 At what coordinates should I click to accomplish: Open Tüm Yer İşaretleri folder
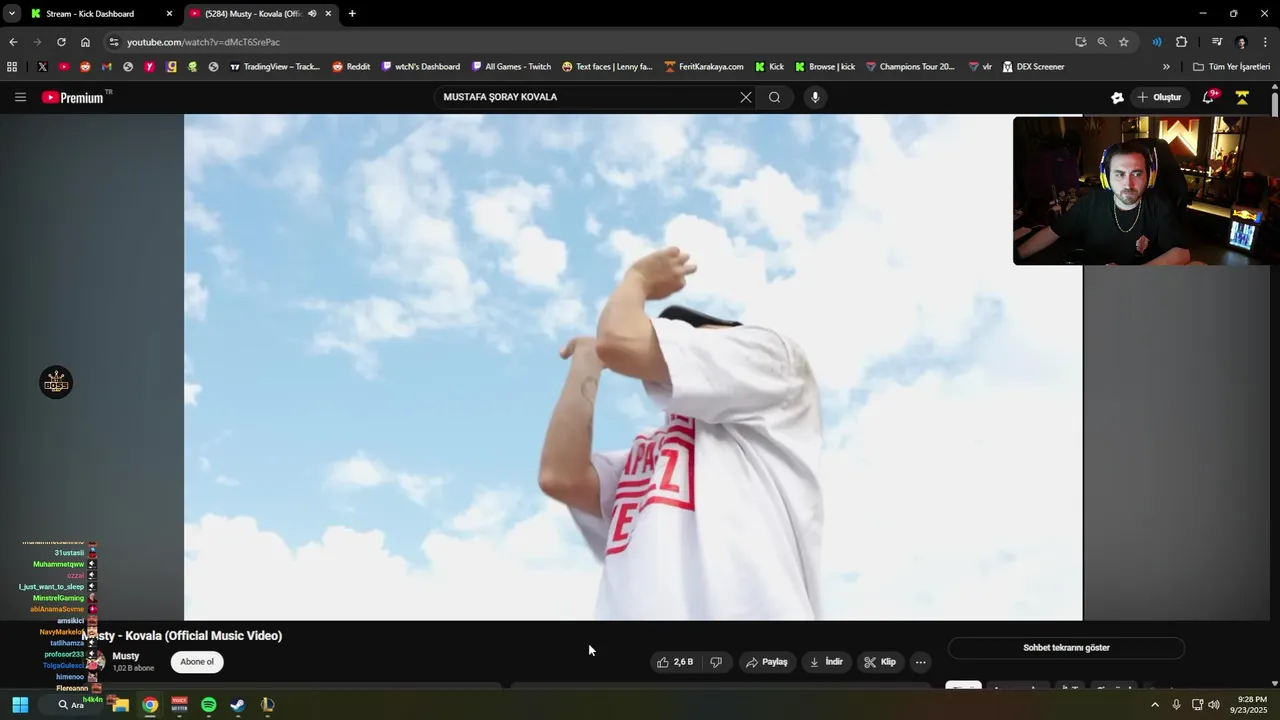pyautogui.click(x=1231, y=67)
